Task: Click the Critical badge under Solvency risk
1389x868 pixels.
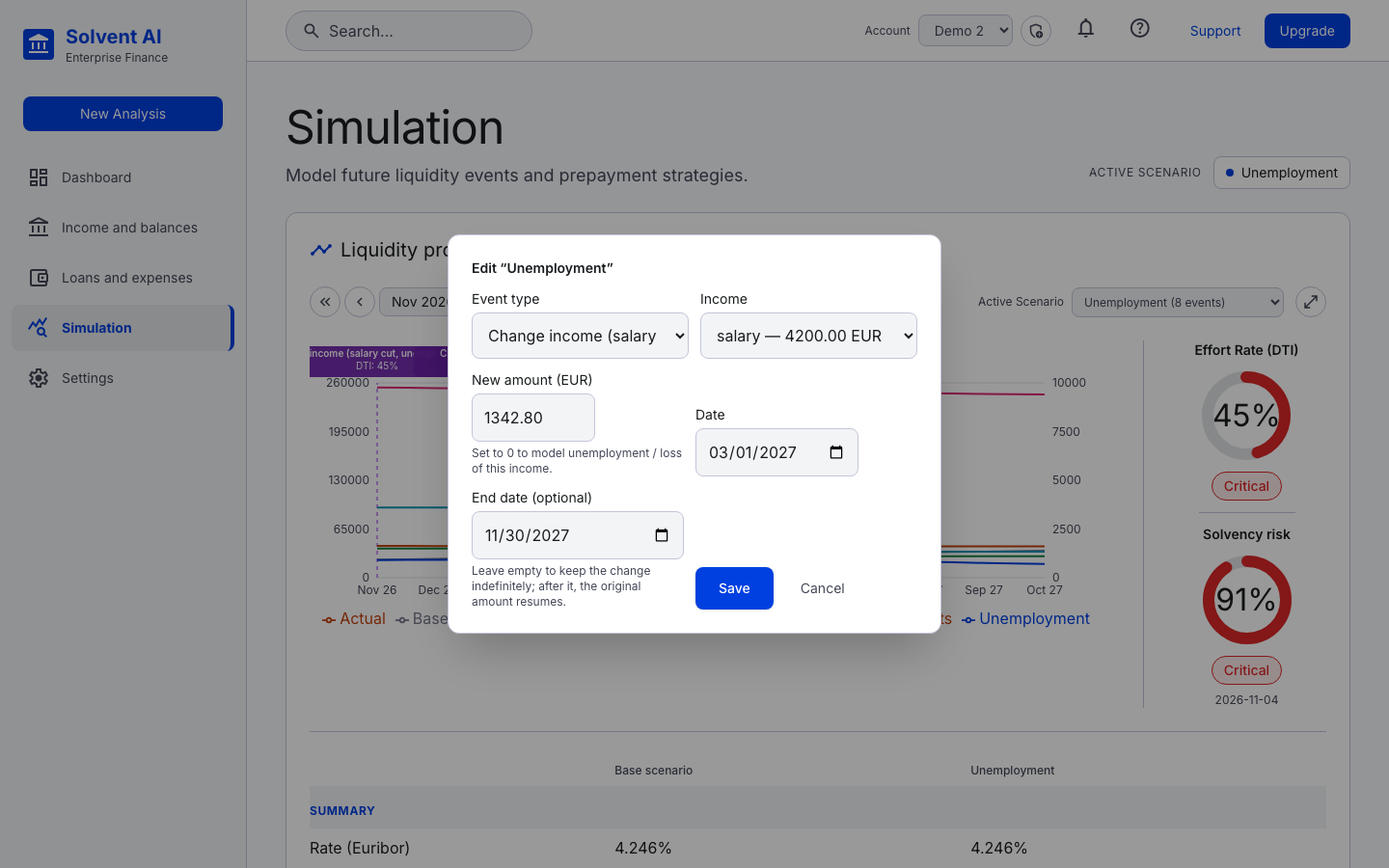Action: coord(1246,670)
